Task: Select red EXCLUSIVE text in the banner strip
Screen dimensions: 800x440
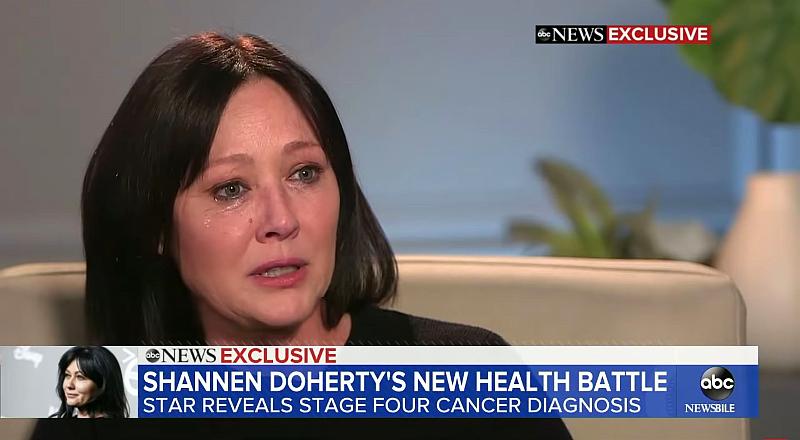Action: tap(278, 355)
